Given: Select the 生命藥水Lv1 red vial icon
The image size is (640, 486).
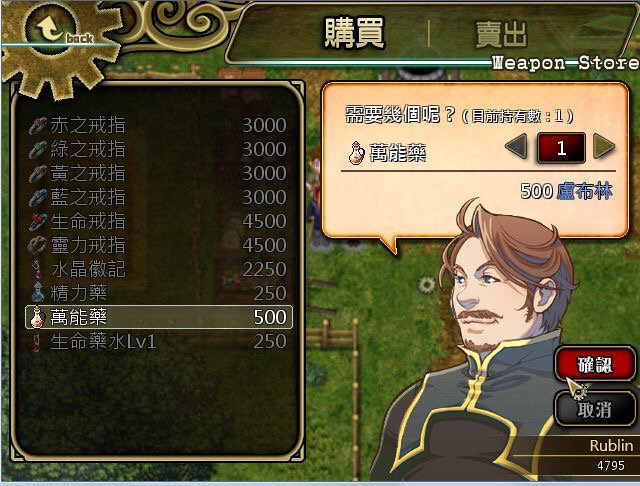Looking at the screenshot, I should tap(37, 342).
